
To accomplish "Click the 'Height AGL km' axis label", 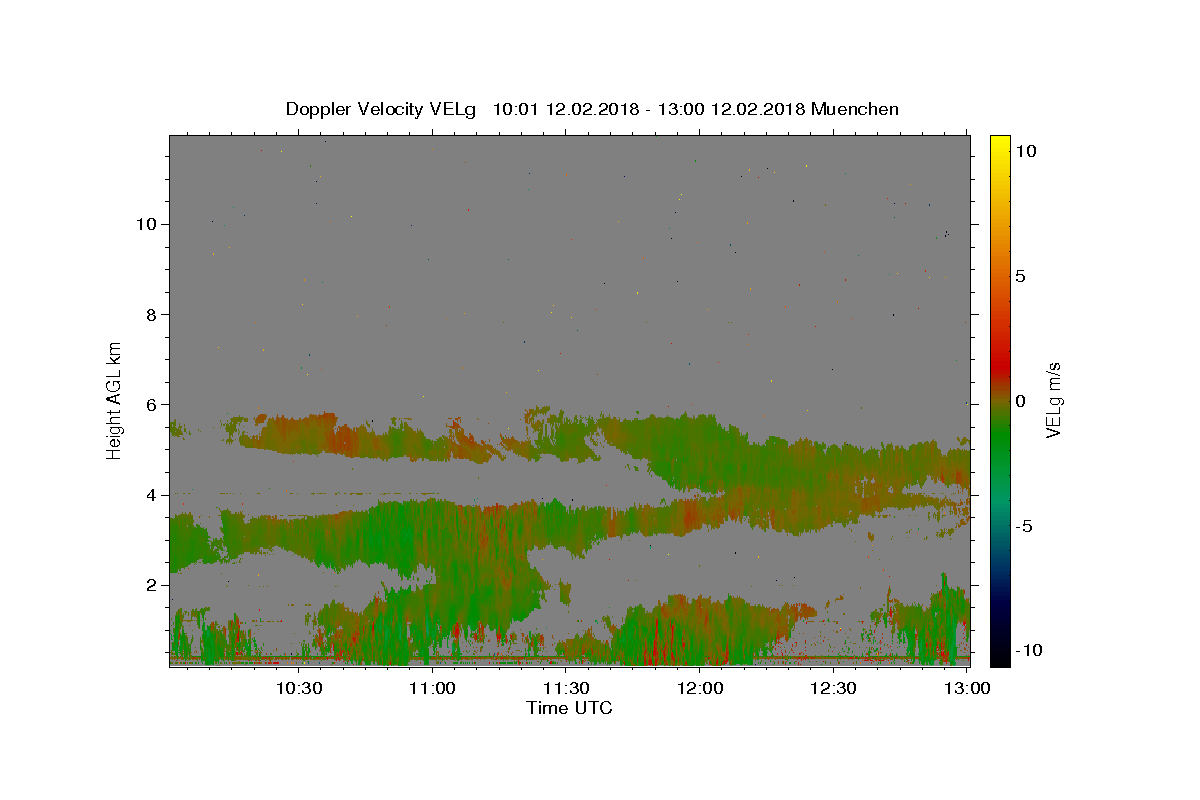I will pyautogui.click(x=115, y=400).
